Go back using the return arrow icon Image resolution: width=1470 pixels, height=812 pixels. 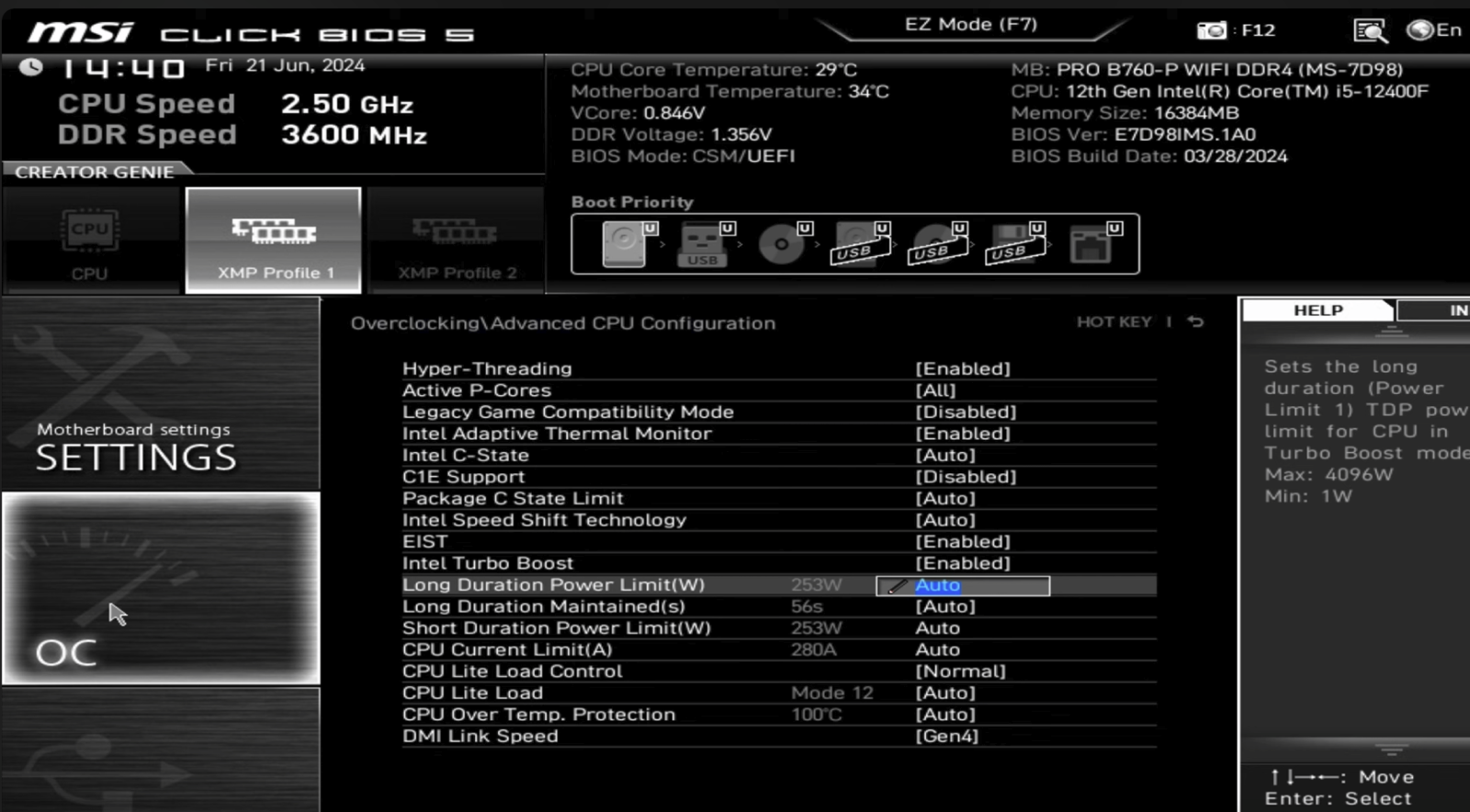[x=1195, y=321]
